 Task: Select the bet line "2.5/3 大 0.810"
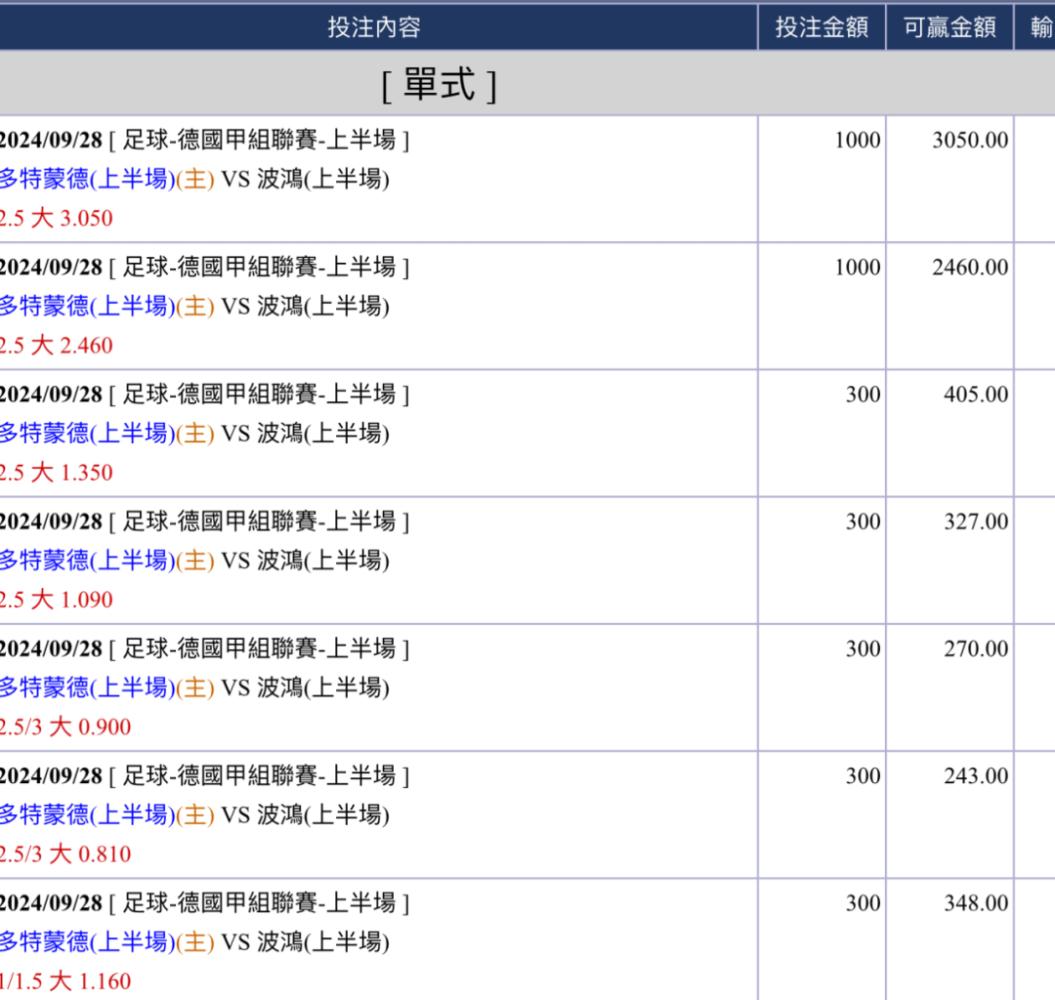pos(65,854)
